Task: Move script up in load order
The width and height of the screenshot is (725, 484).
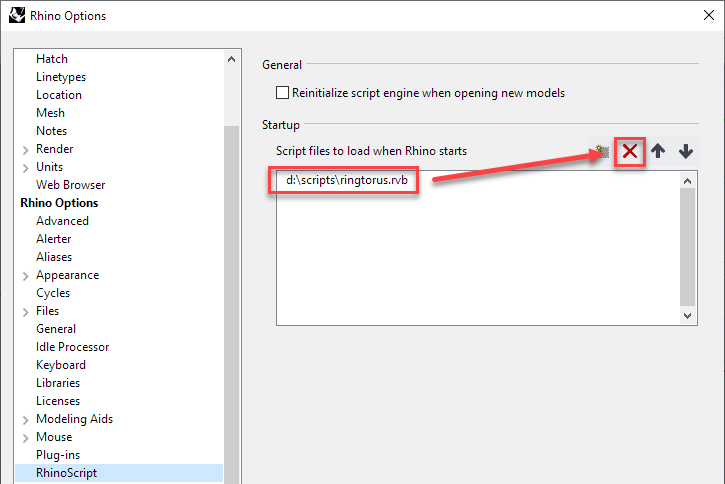Action: point(658,151)
